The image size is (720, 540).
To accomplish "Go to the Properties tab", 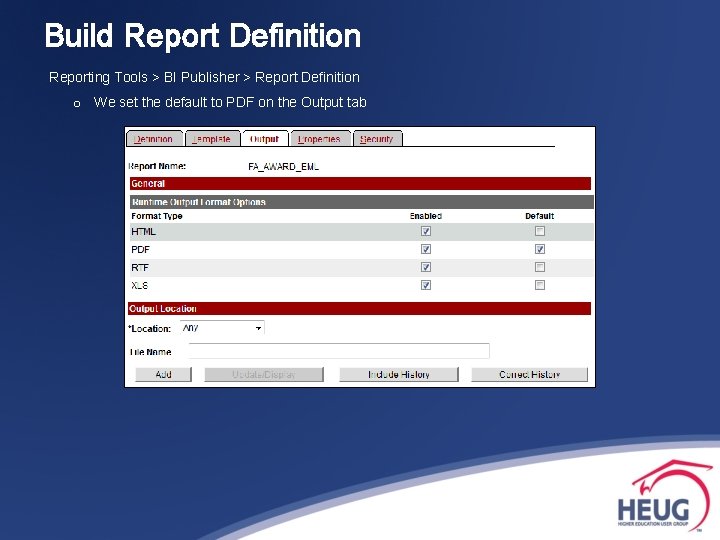I will coord(320,139).
